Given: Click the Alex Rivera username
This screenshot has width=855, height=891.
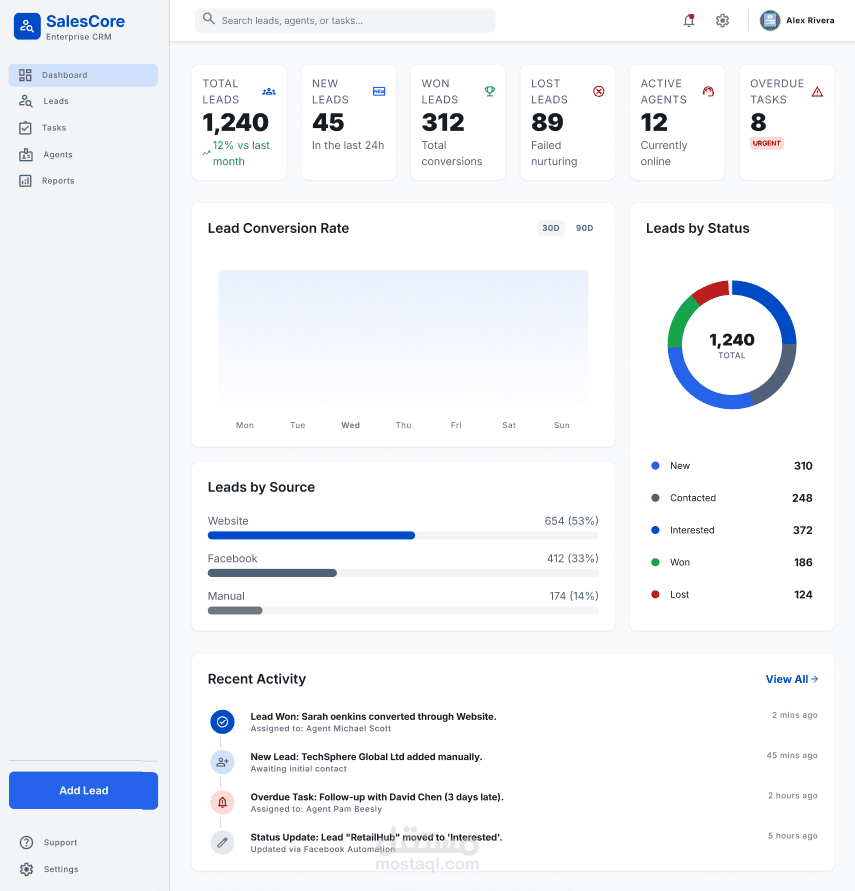Looking at the screenshot, I should 810,20.
